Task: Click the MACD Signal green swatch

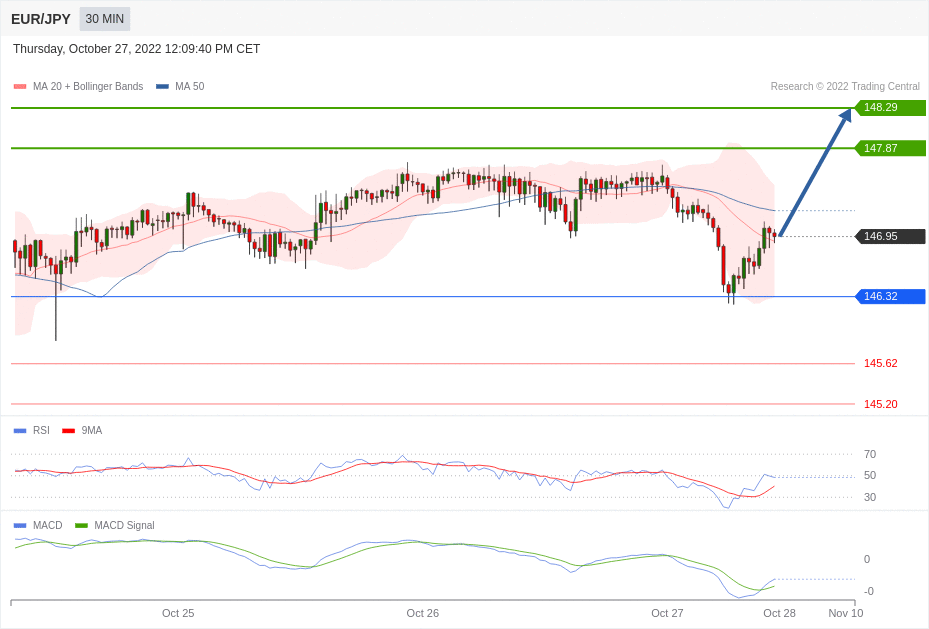Action: coord(82,525)
